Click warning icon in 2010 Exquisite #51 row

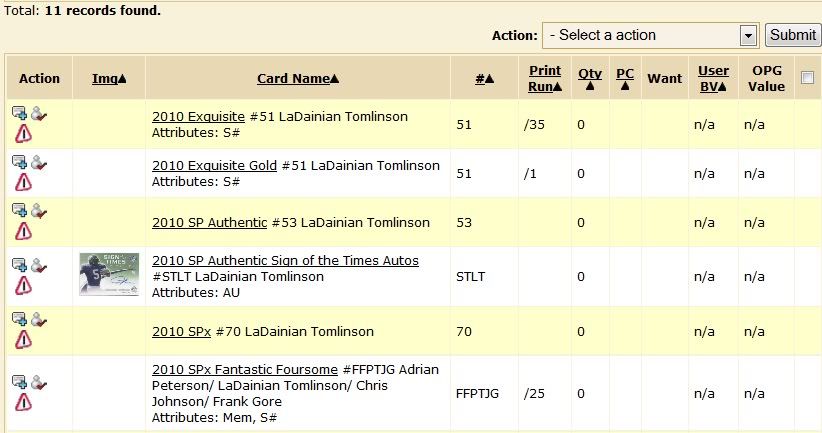point(23,133)
